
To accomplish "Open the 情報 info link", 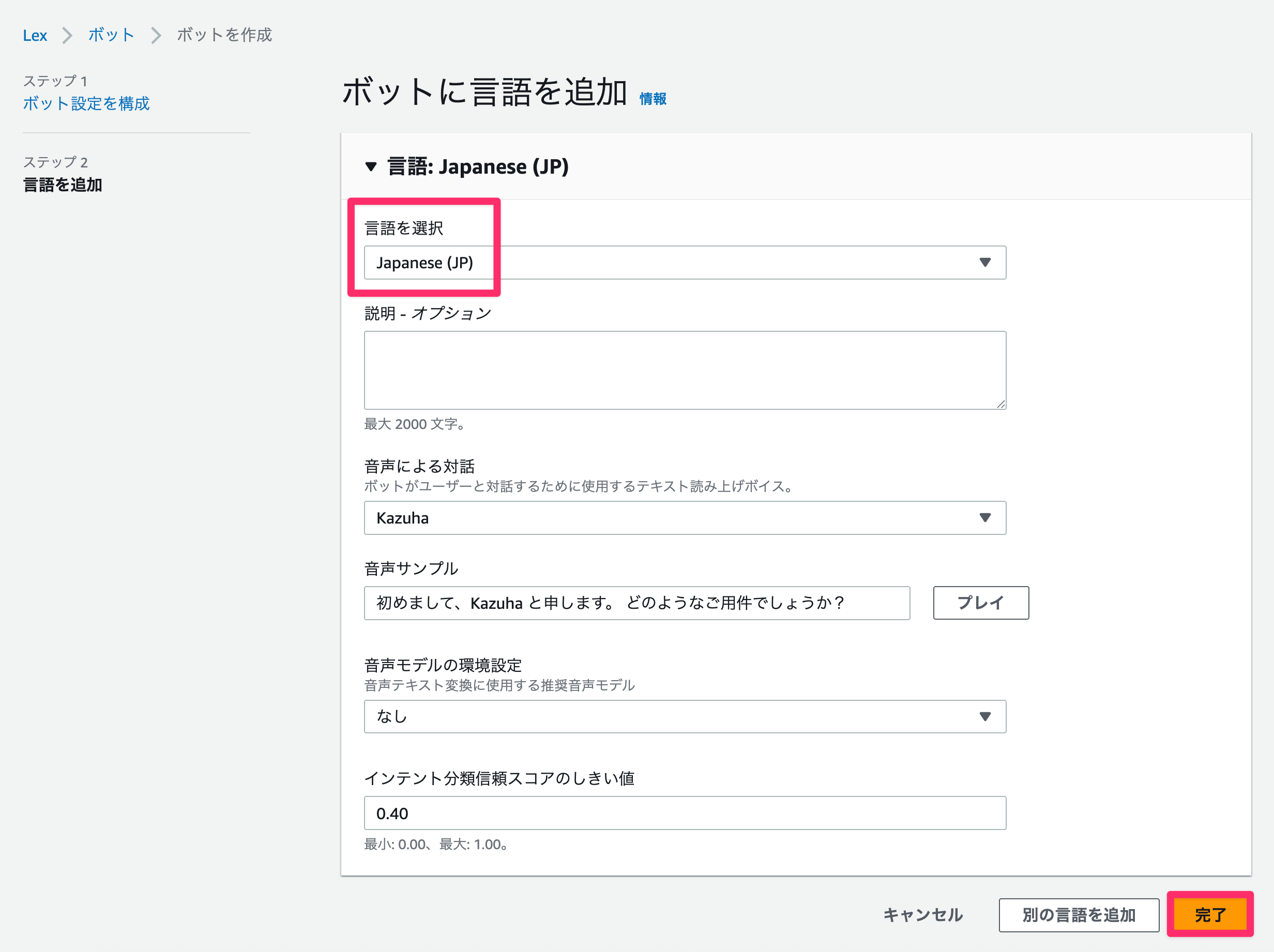I will [653, 99].
